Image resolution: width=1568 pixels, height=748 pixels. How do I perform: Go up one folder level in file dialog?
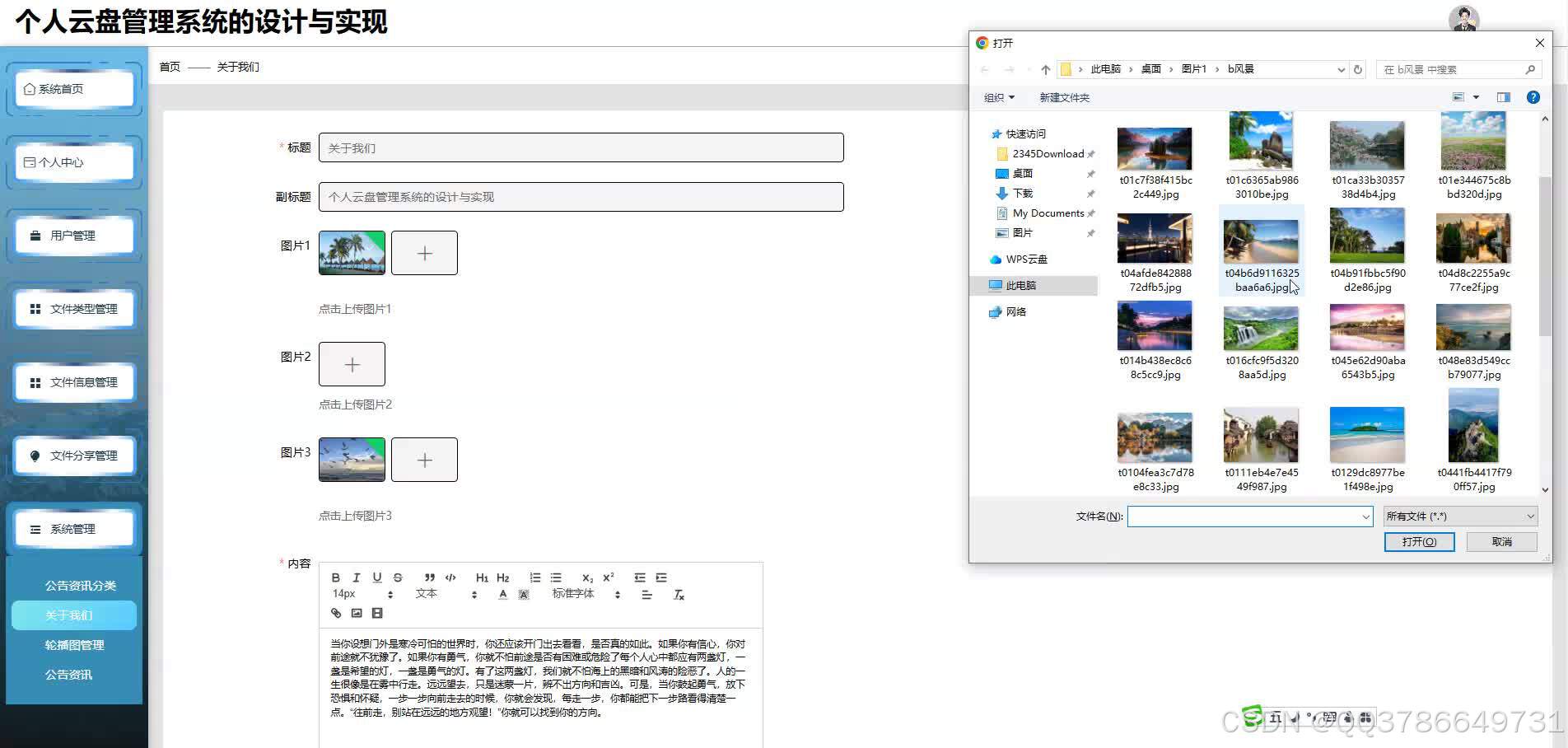point(1045,69)
